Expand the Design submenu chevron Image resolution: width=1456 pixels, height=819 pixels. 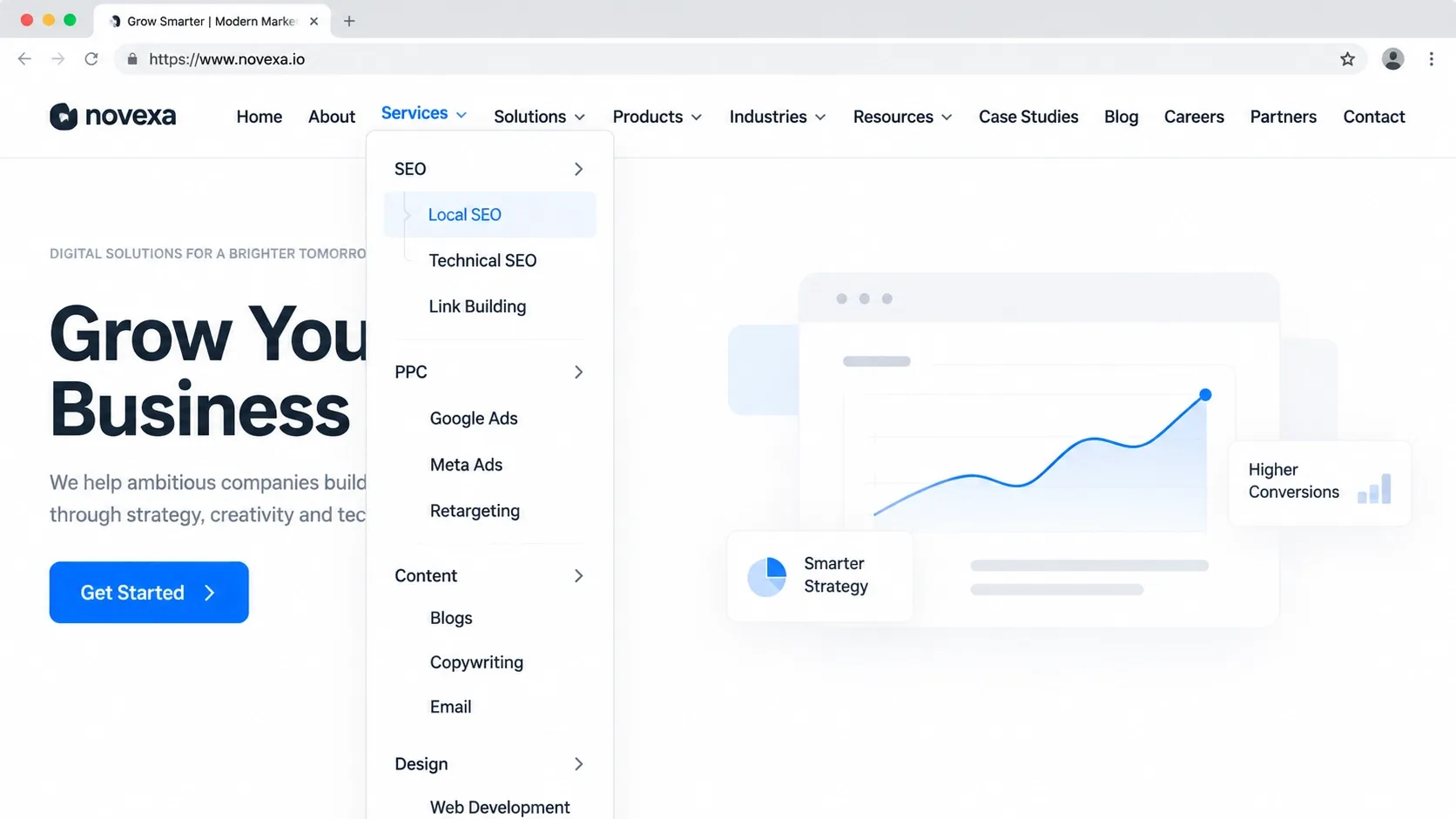pos(578,764)
